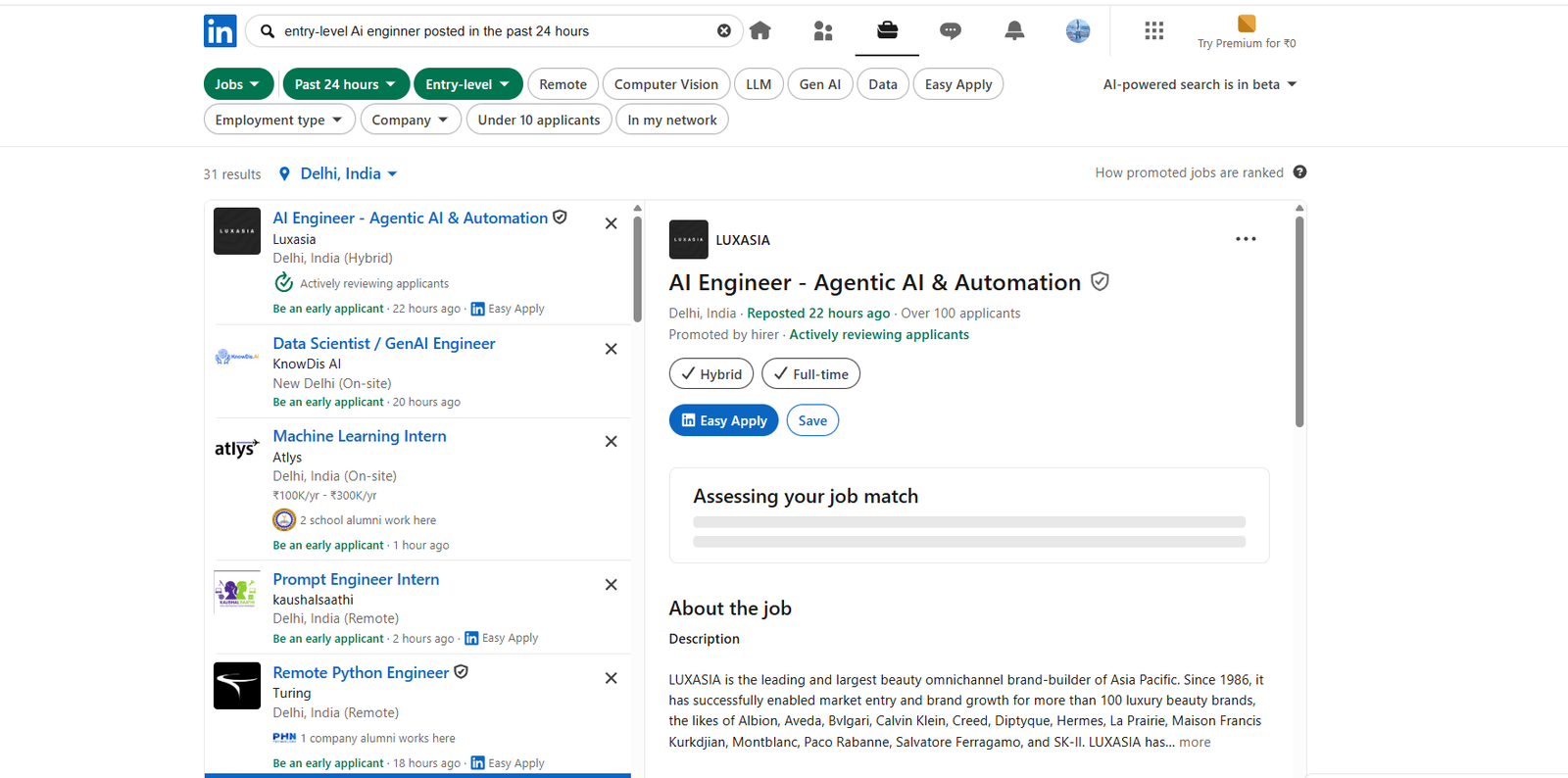Dismiss the Machine Learning Intern listing
Screen dimensions: 1568x778
(611, 442)
